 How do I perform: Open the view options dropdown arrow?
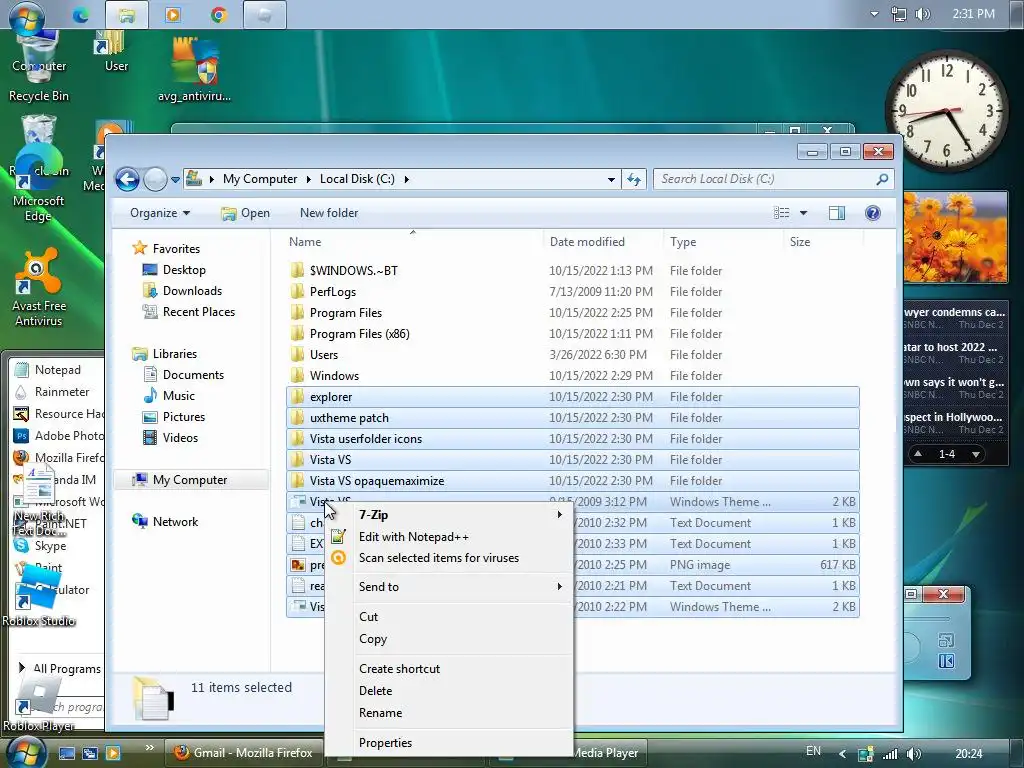click(x=803, y=213)
